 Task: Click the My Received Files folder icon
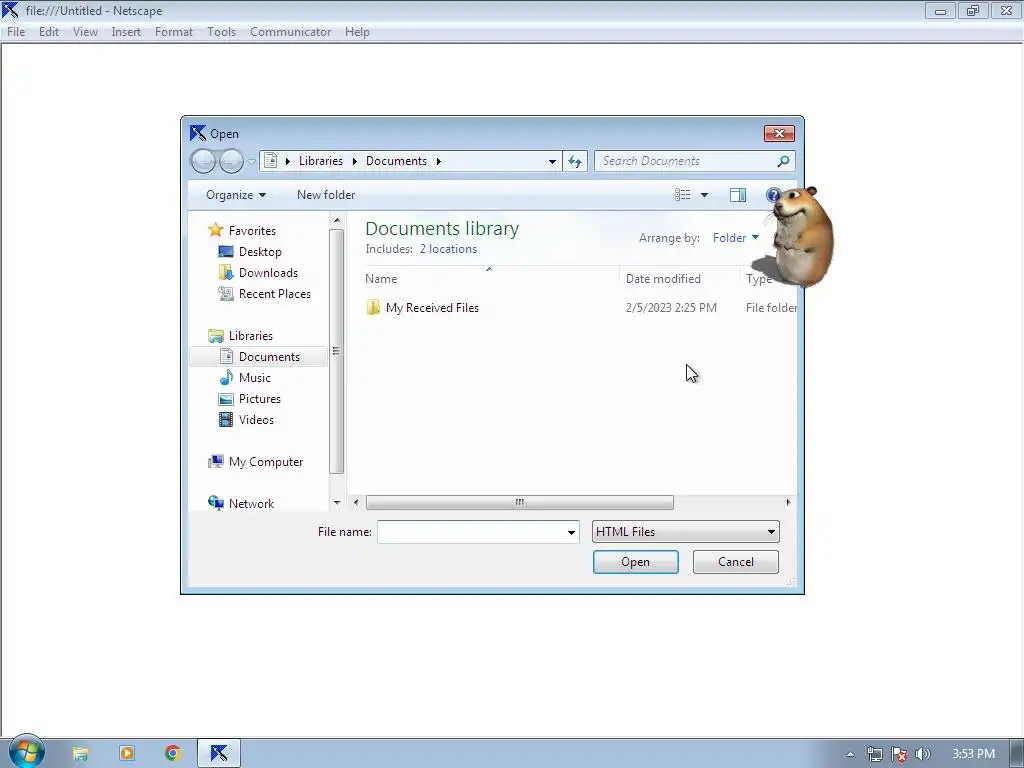click(x=373, y=308)
